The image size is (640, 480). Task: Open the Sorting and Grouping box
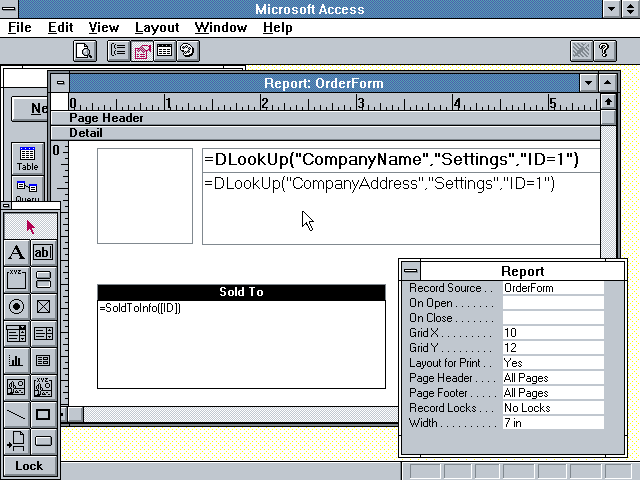coord(119,51)
